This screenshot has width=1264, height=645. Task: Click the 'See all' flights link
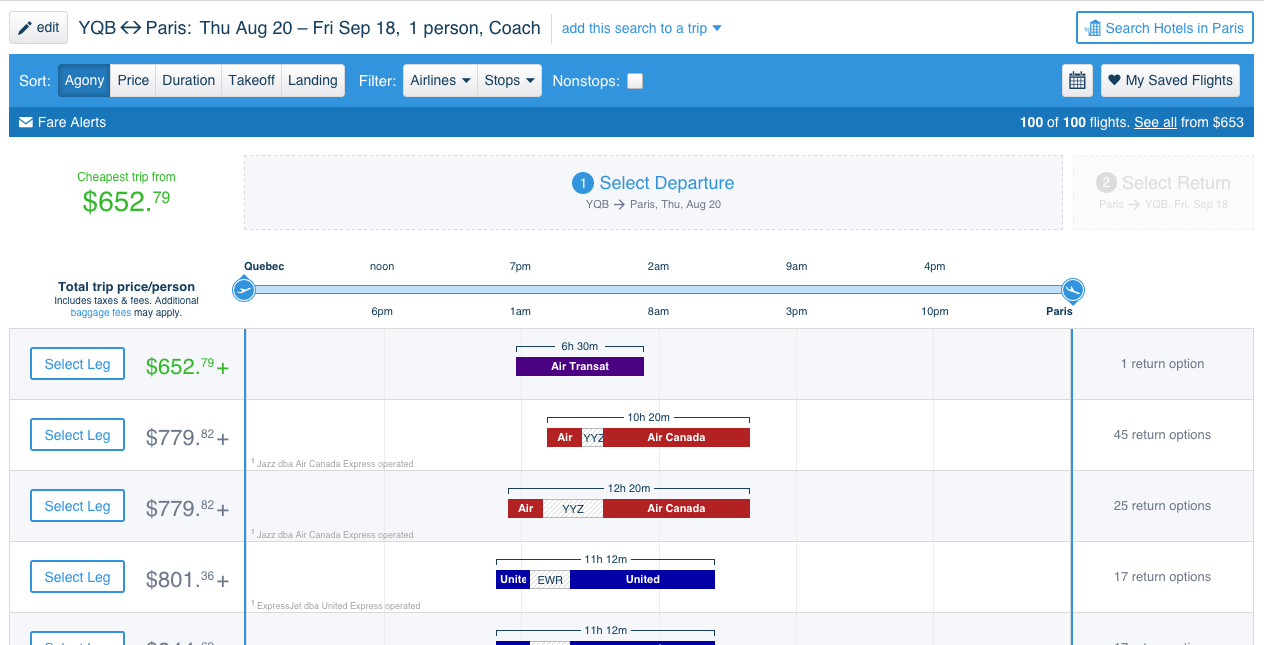coord(1155,122)
